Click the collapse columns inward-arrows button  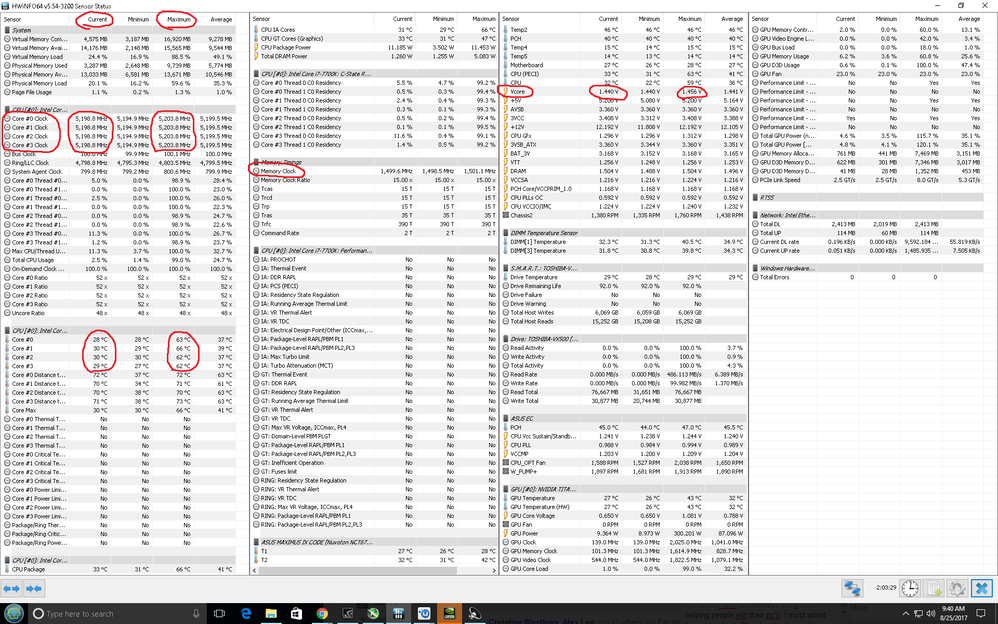coord(34,588)
